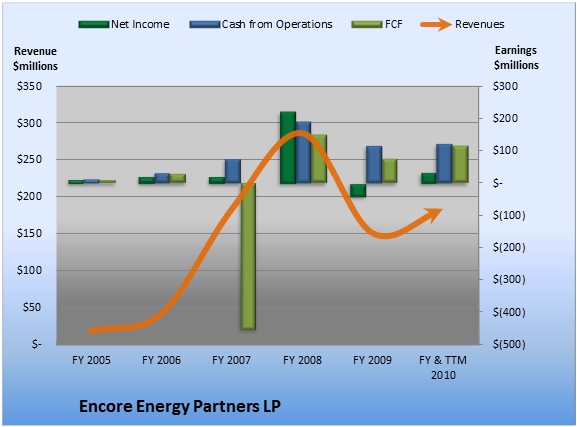Viewport: 577px width, 427px height.
Task: Click the FY 2009 negative Net Income bar
Action: 358,190
